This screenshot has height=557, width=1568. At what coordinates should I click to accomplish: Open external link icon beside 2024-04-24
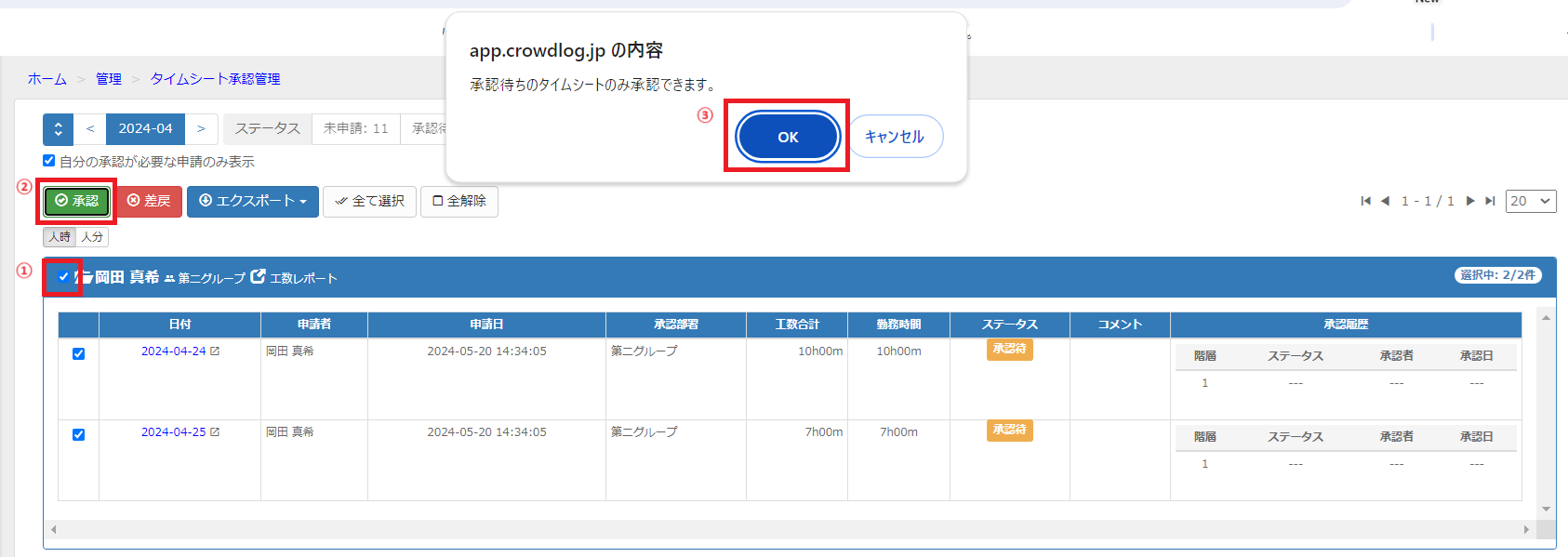coord(215,351)
